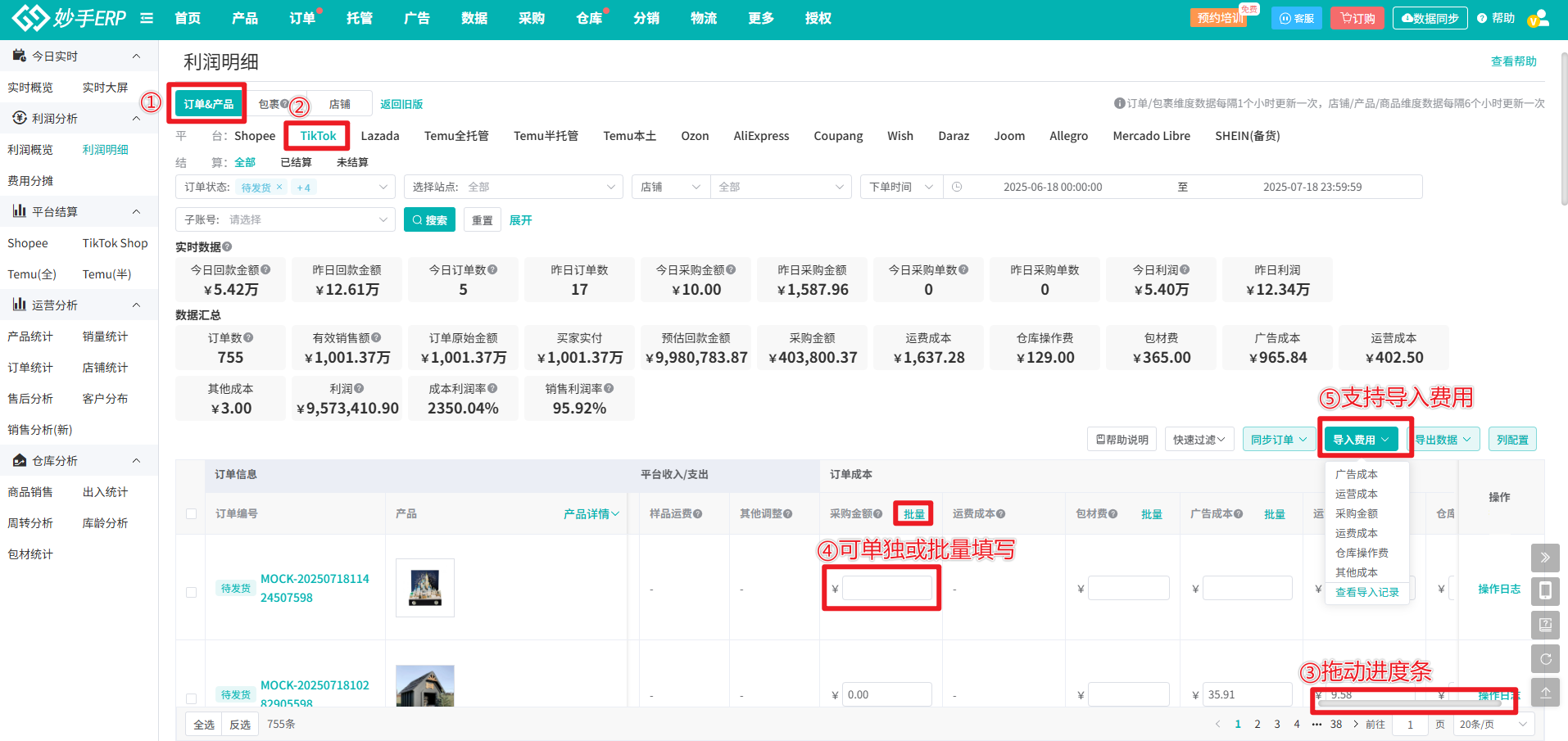The height and width of the screenshot is (741, 1568).
Task: Open the 同步订单 dropdown button
Action: click(1279, 440)
